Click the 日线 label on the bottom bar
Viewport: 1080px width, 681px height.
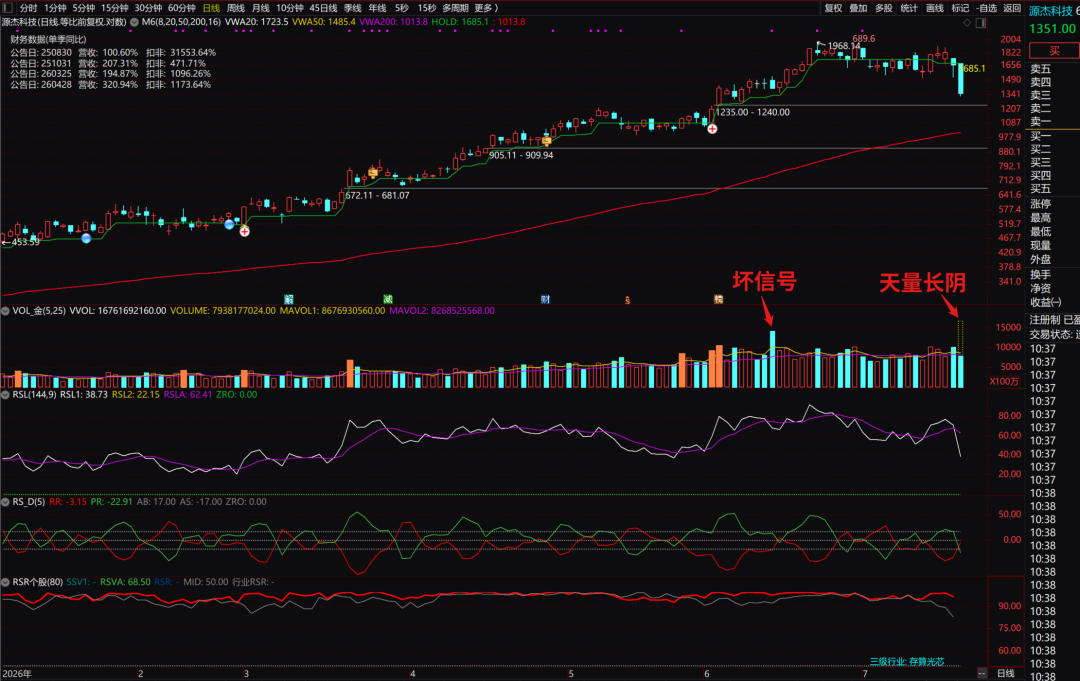click(1006, 673)
